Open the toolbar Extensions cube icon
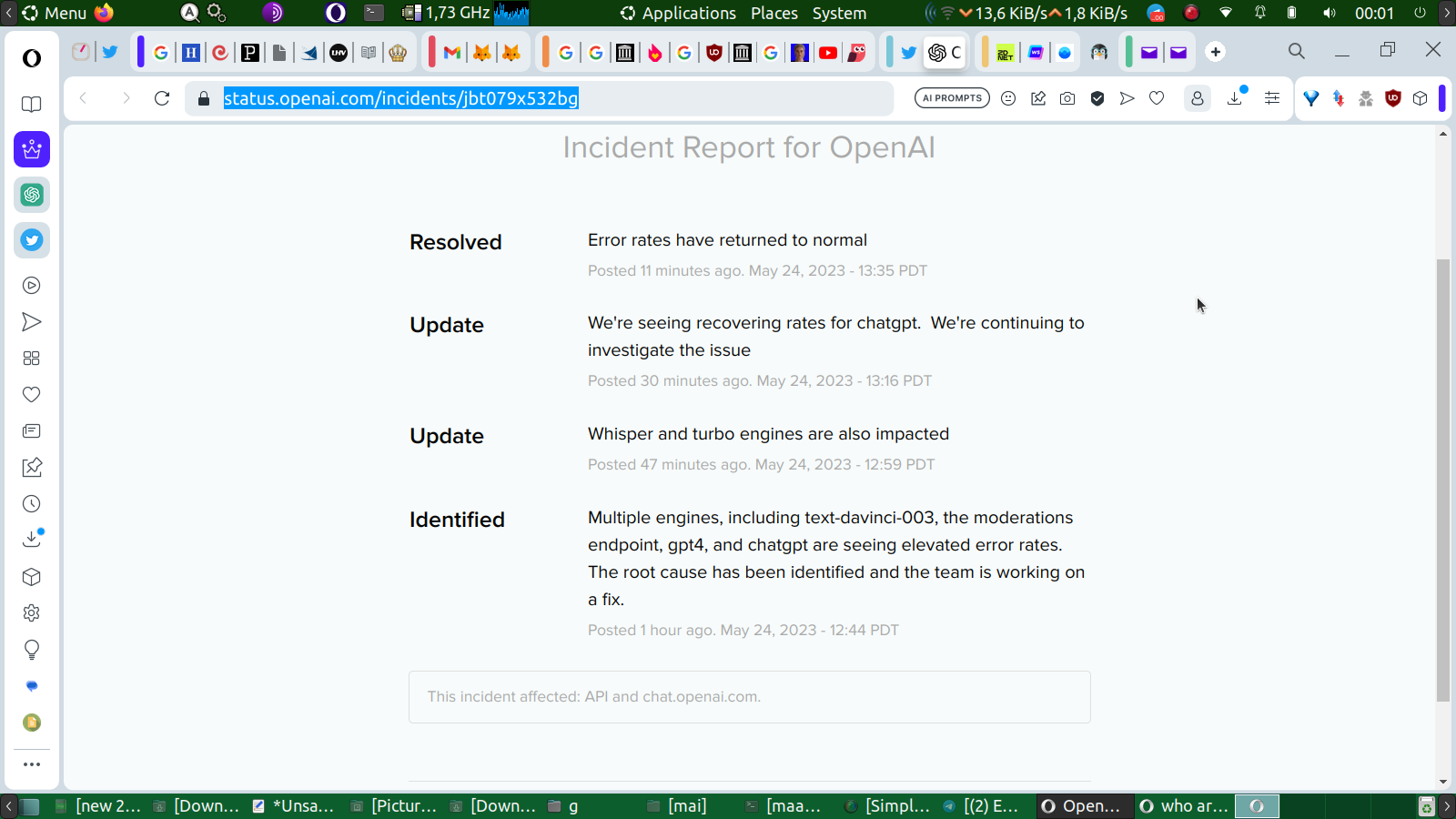The height and width of the screenshot is (819, 1456). (x=1421, y=98)
